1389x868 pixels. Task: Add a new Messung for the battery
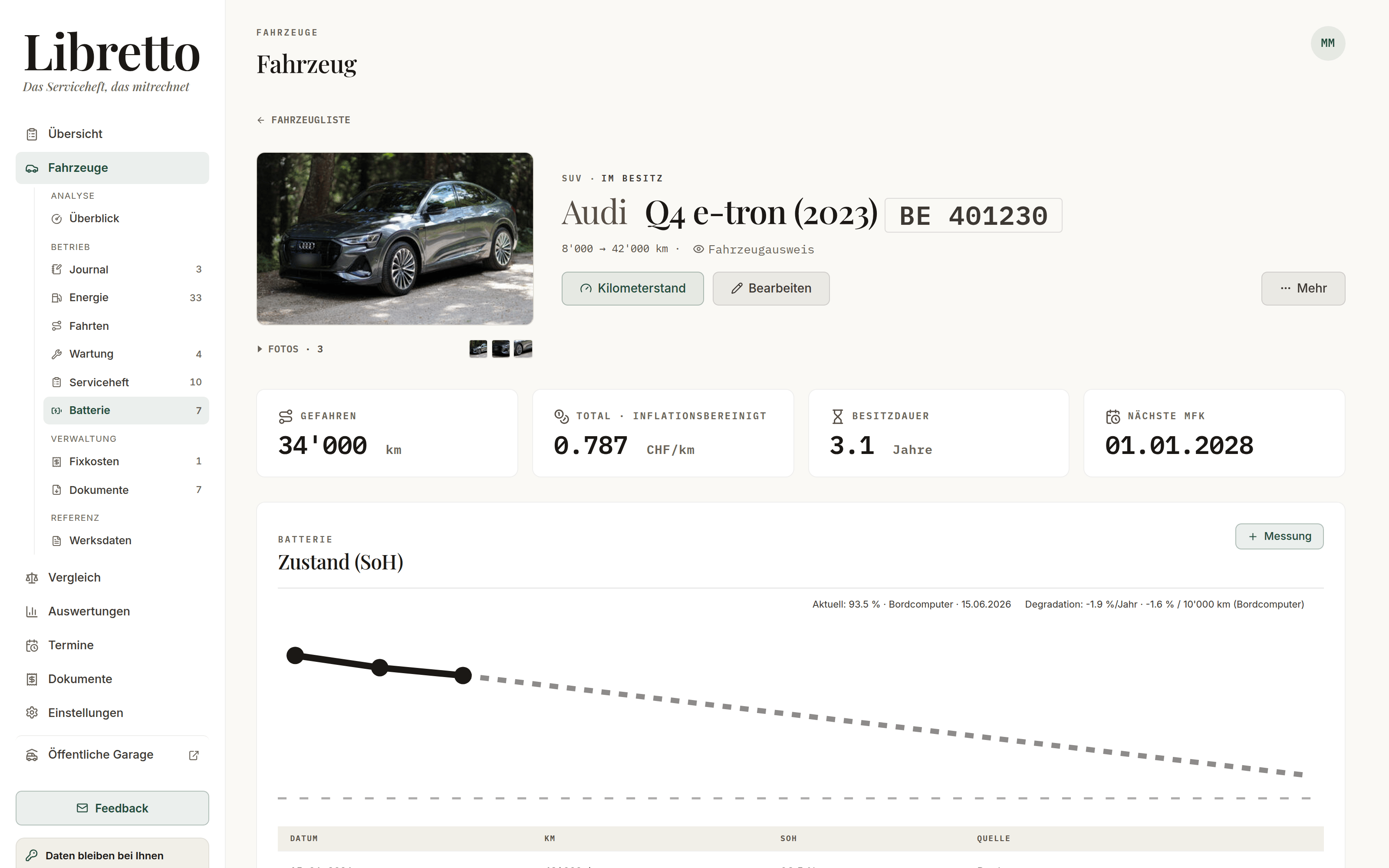coord(1279,536)
